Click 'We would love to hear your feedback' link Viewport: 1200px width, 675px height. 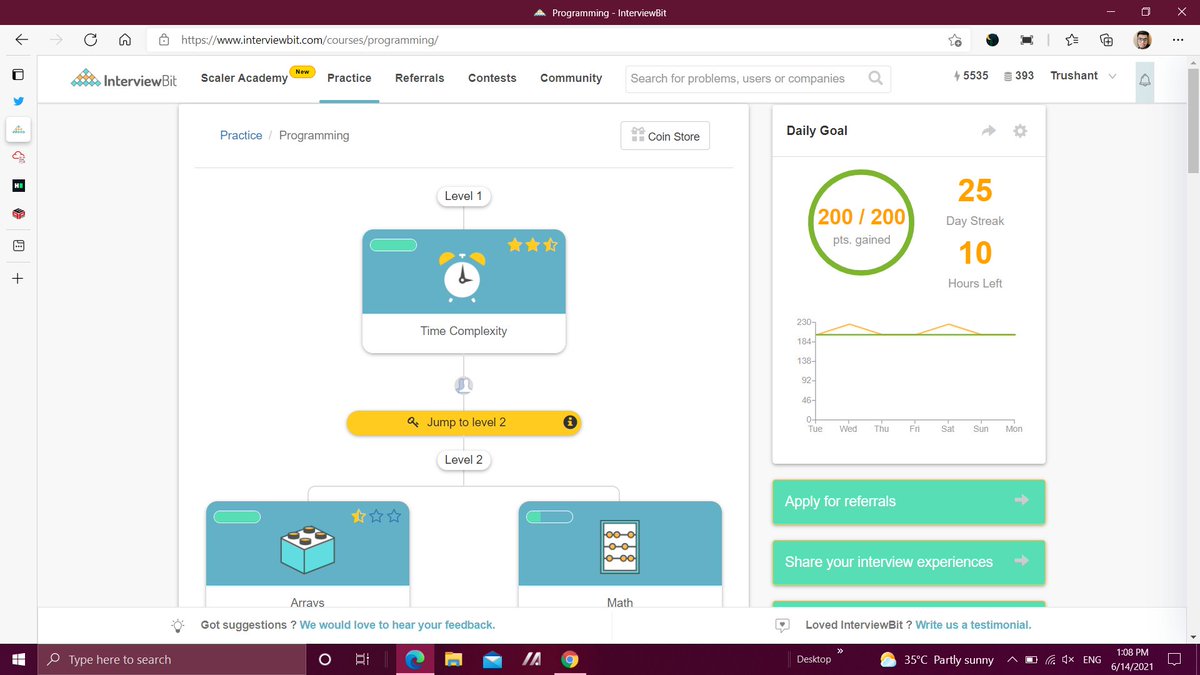[397, 625]
